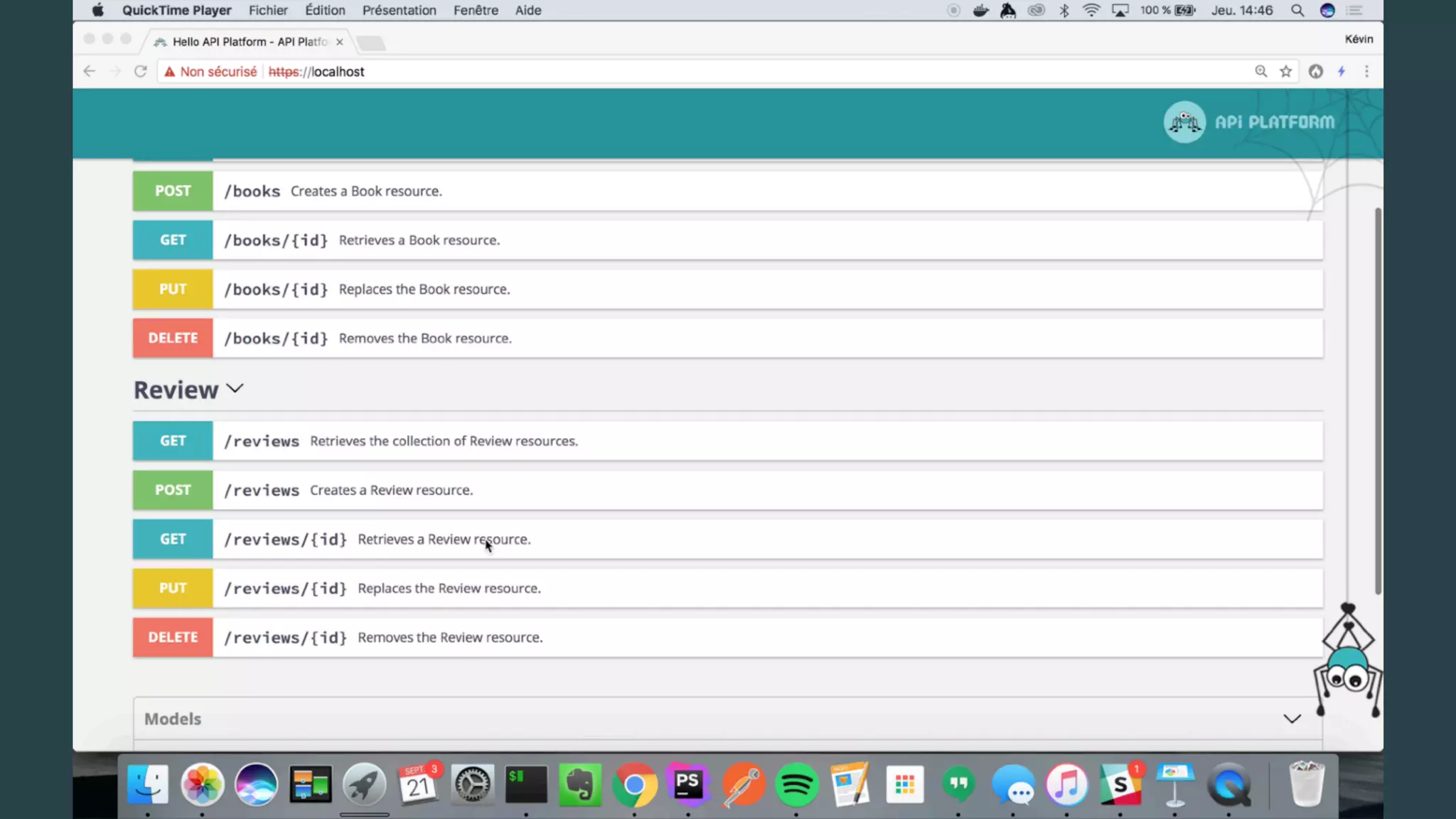This screenshot has height=819, width=1456.
Task: Open PhpStorm from the dock
Action: [687, 785]
